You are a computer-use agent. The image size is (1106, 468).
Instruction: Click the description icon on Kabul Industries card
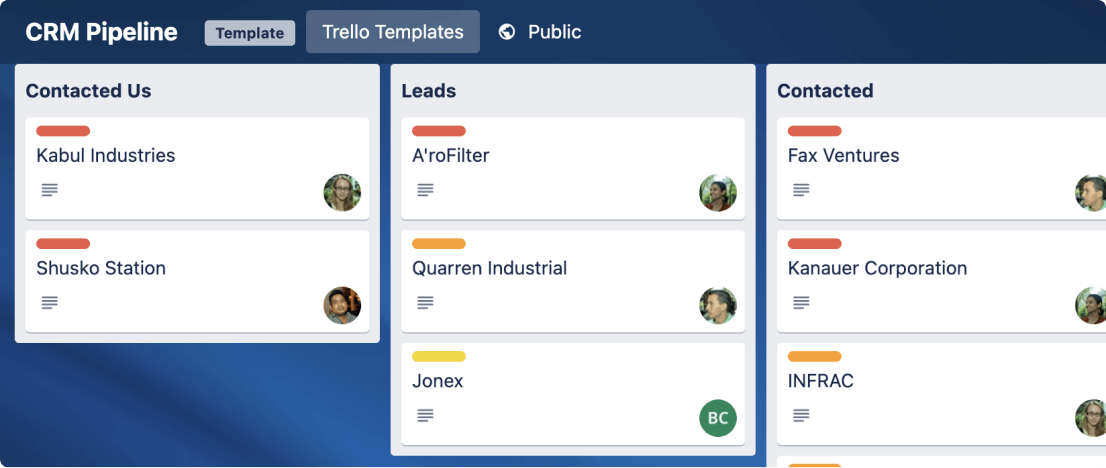[50, 190]
